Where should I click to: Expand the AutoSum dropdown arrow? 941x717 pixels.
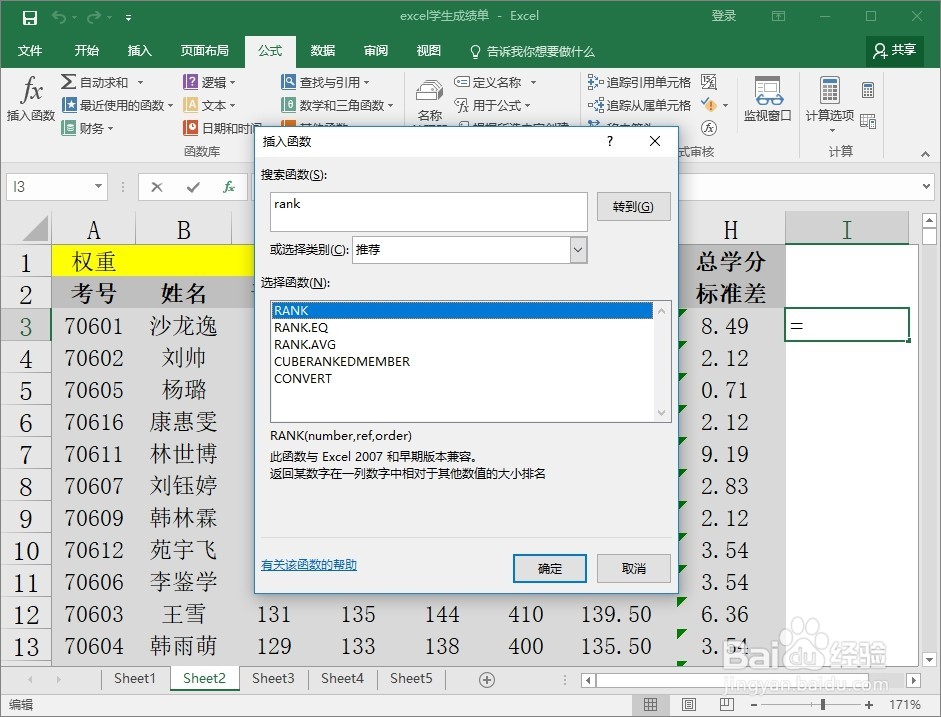click(x=140, y=82)
